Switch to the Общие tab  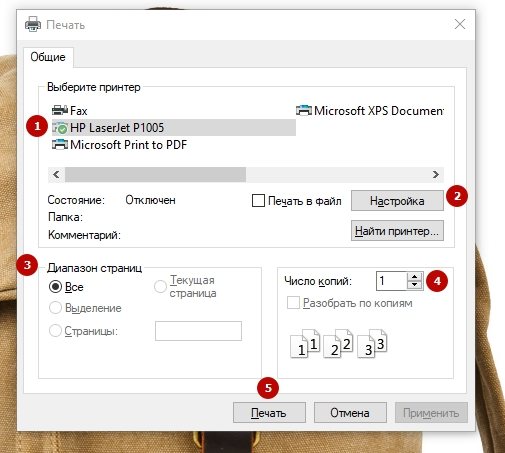(x=48, y=57)
